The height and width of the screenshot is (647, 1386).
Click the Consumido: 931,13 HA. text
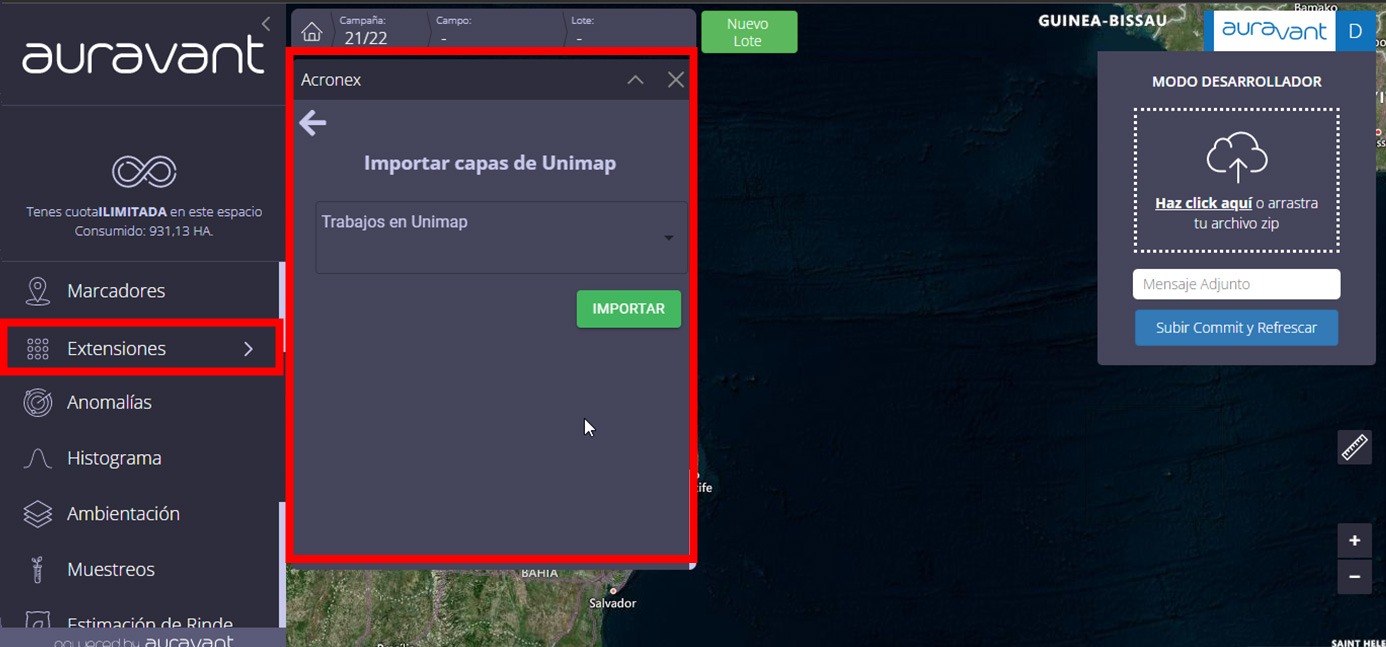[144, 231]
